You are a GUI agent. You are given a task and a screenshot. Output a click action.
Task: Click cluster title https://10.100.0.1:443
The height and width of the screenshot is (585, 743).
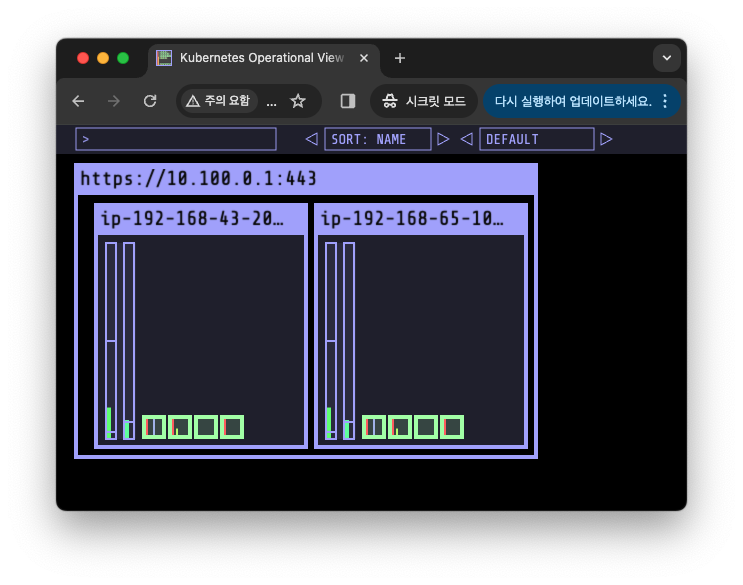pyautogui.click(x=198, y=179)
